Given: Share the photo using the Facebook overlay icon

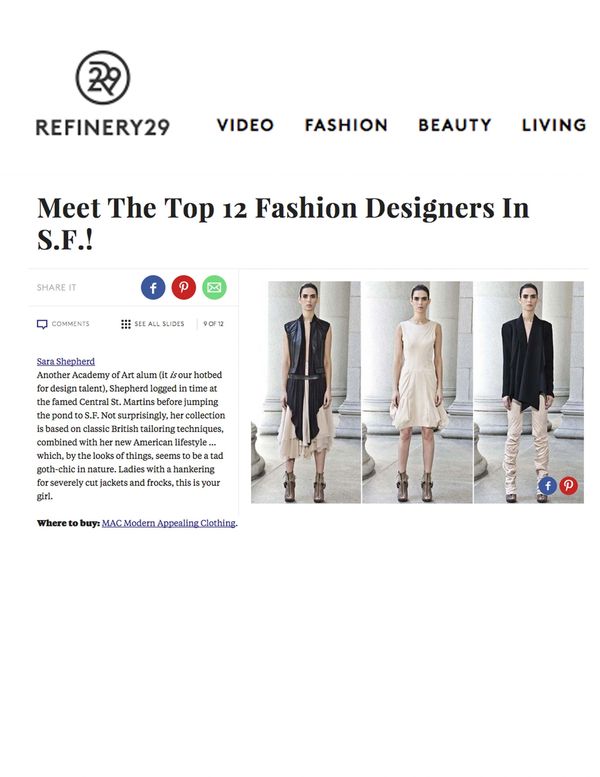Looking at the screenshot, I should [x=547, y=486].
